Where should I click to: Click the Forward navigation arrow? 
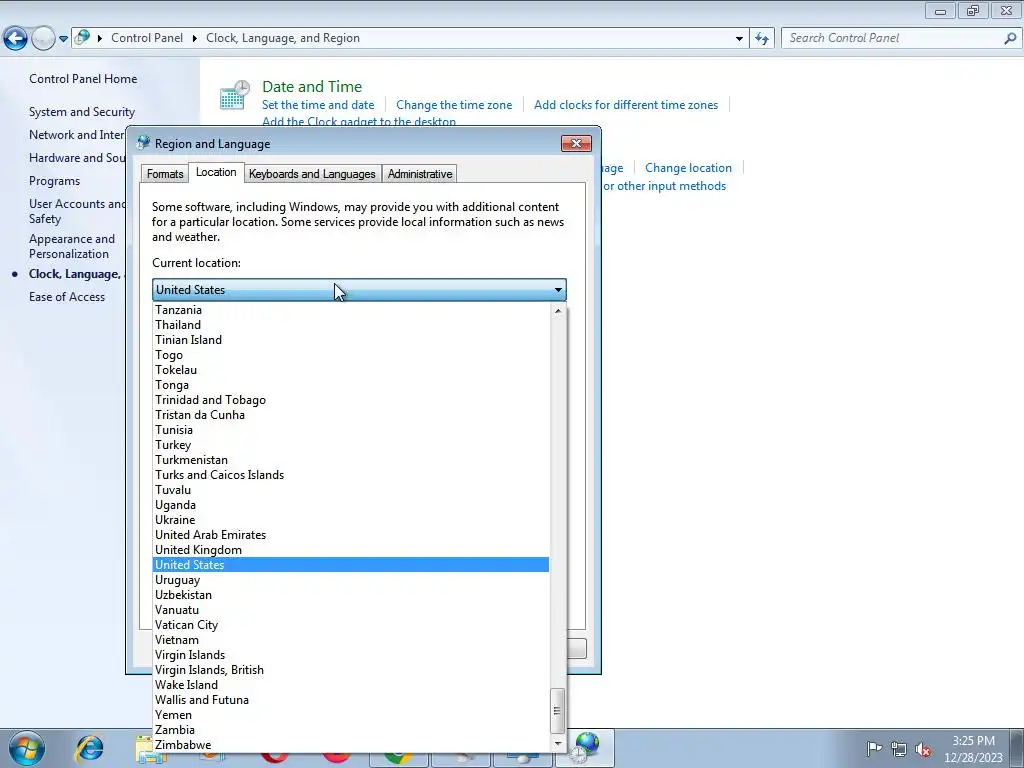coord(43,39)
